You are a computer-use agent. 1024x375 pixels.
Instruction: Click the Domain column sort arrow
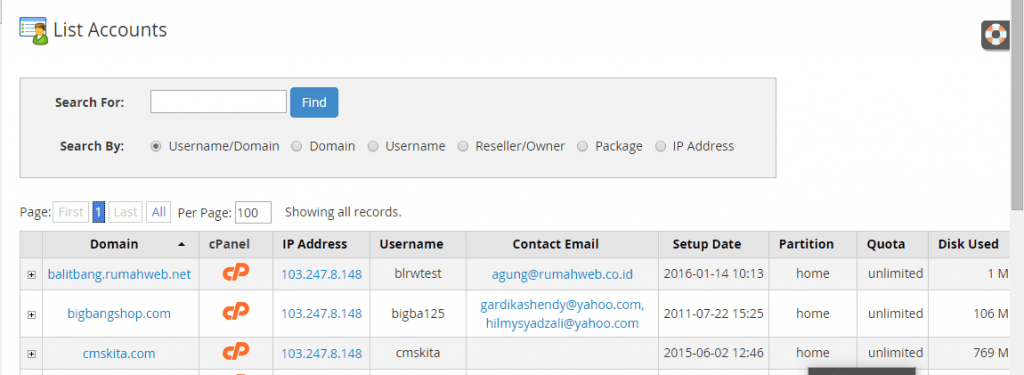(x=182, y=244)
